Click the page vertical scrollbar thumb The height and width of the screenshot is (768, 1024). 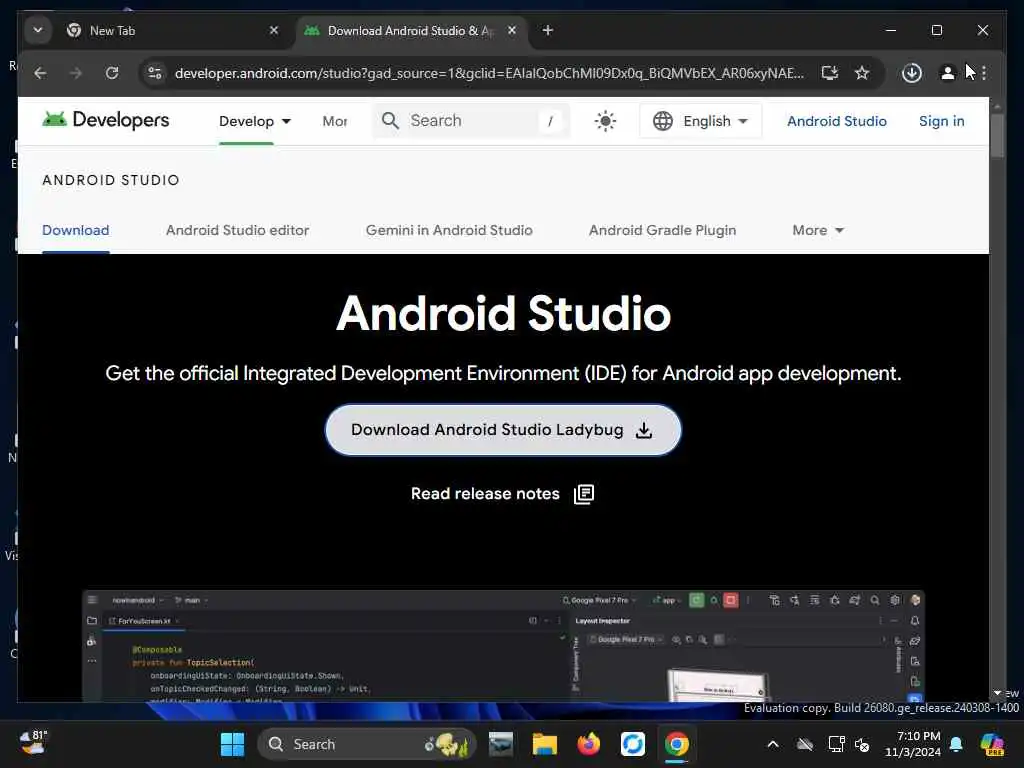click(997, 135)
